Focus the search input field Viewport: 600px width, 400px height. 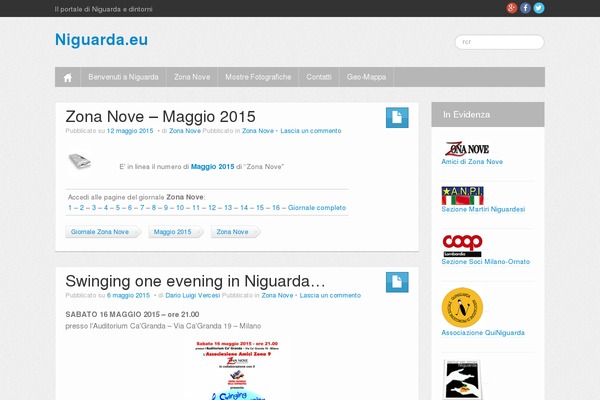[x=499, y=42]
